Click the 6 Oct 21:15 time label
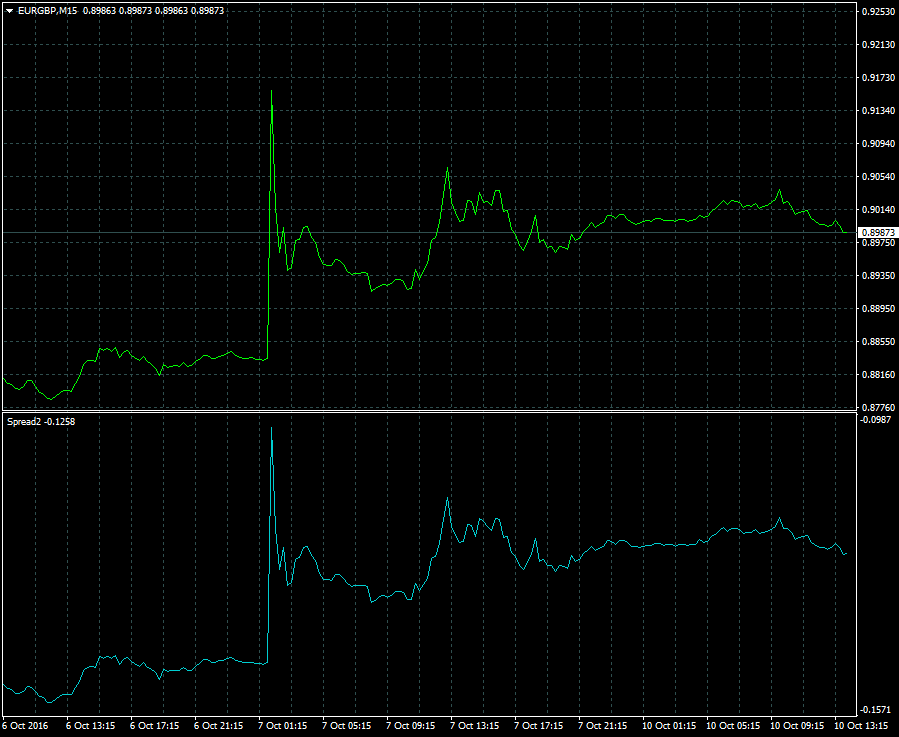Image resolution: width=899 pixels, height=737 pixels. click(x=220, y=726)
